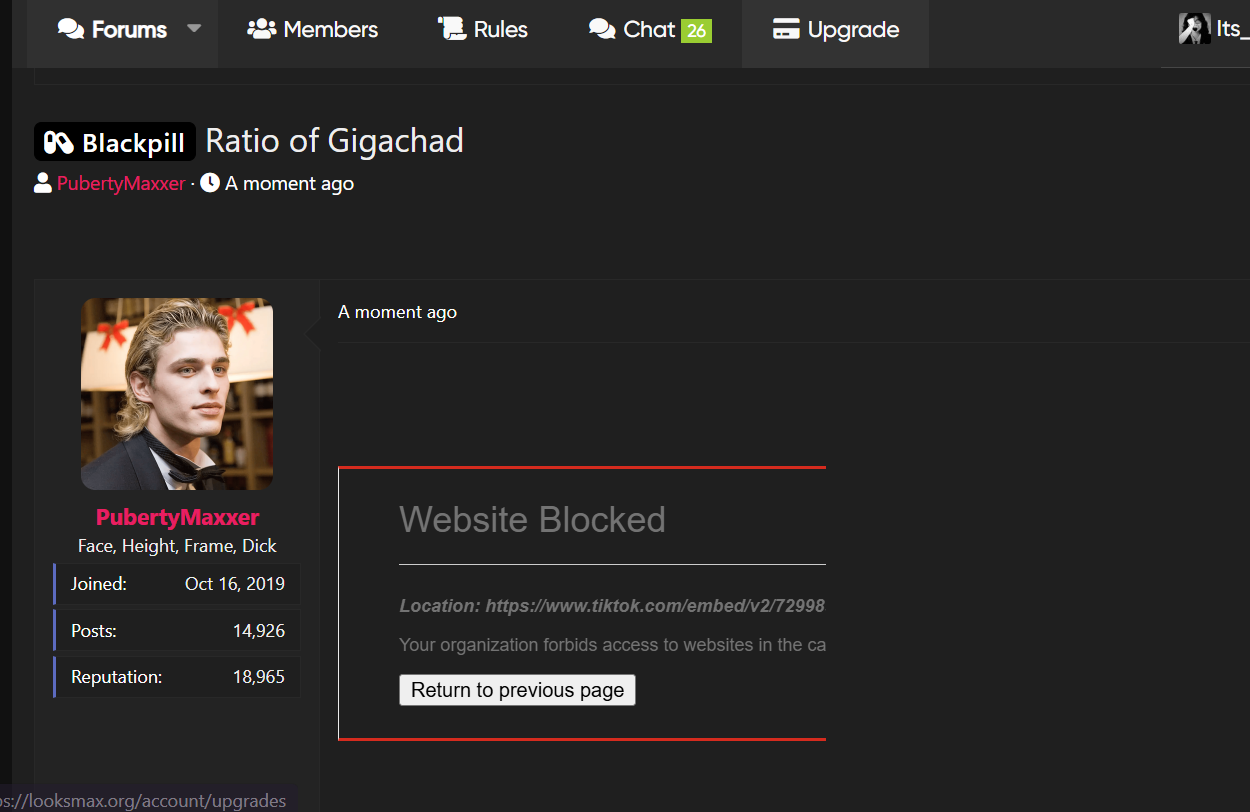Click the Members people icon
The image size is (1250, 812).
261,29
